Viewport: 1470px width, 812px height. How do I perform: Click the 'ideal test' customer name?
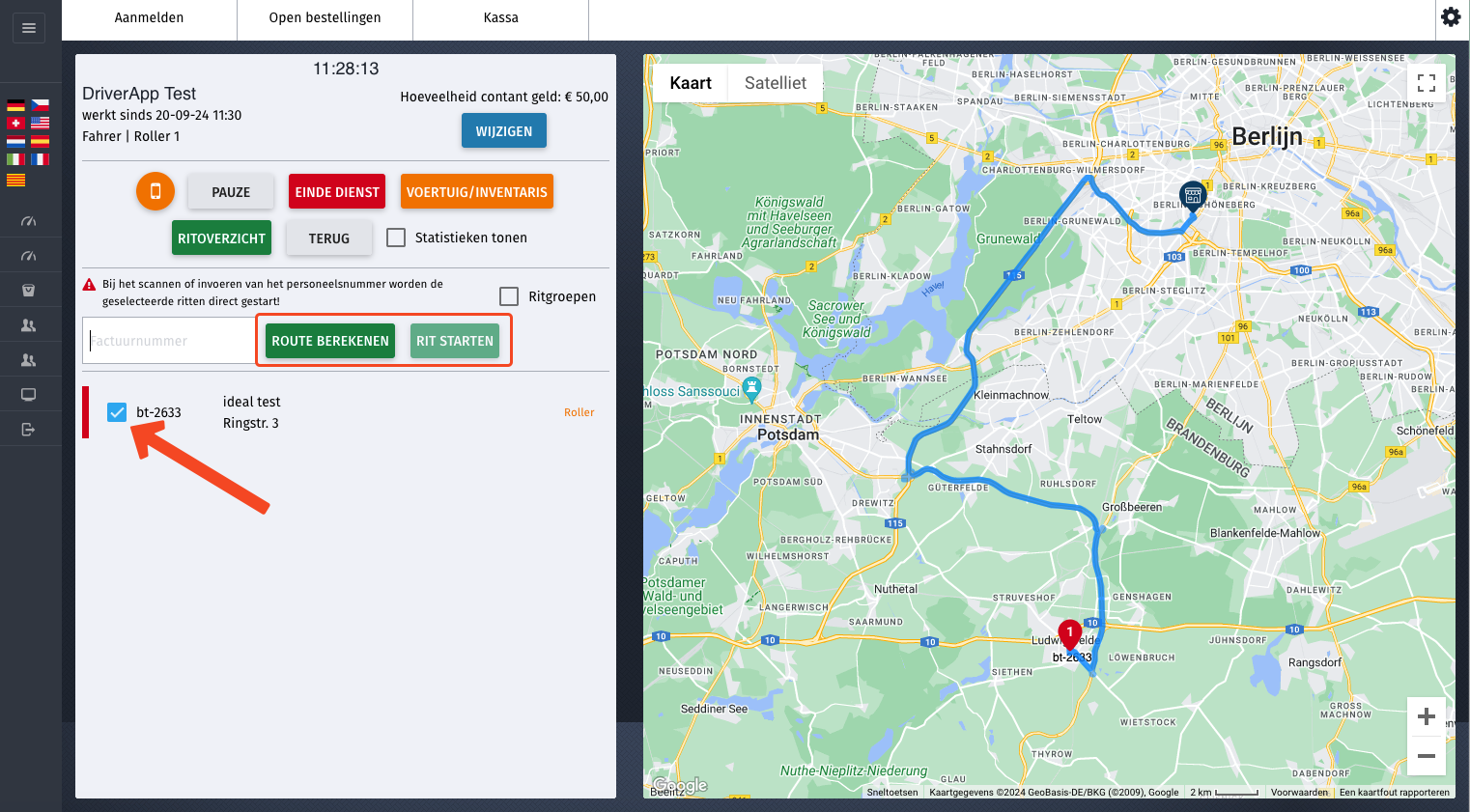252,402
